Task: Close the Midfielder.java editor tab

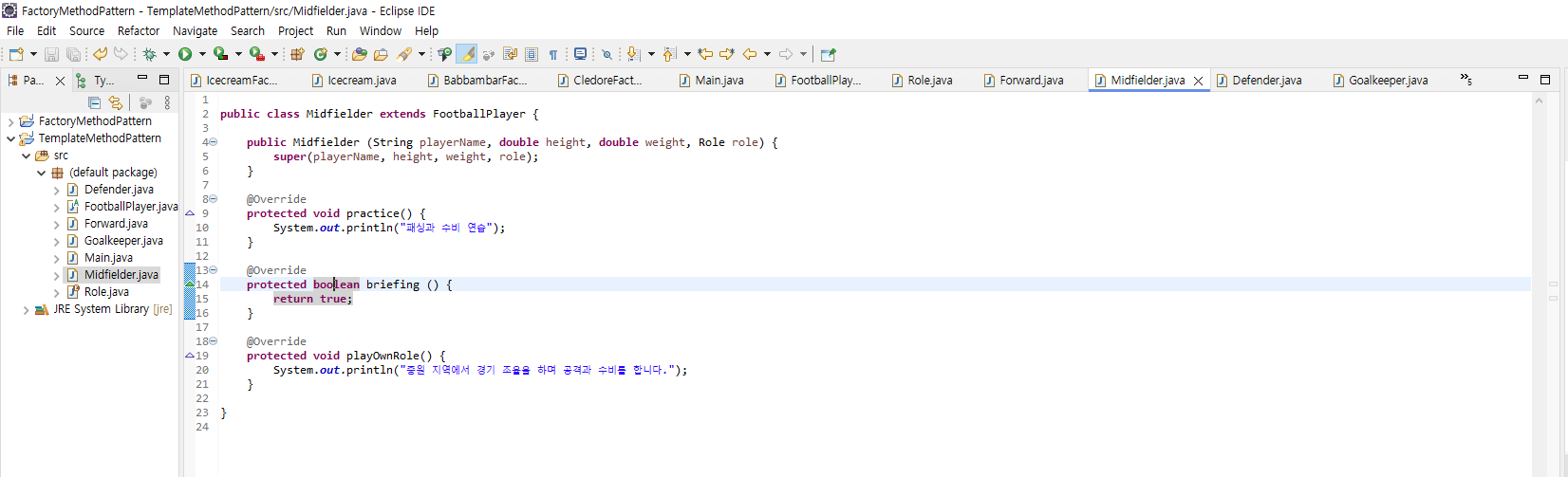Action: 1198,81
